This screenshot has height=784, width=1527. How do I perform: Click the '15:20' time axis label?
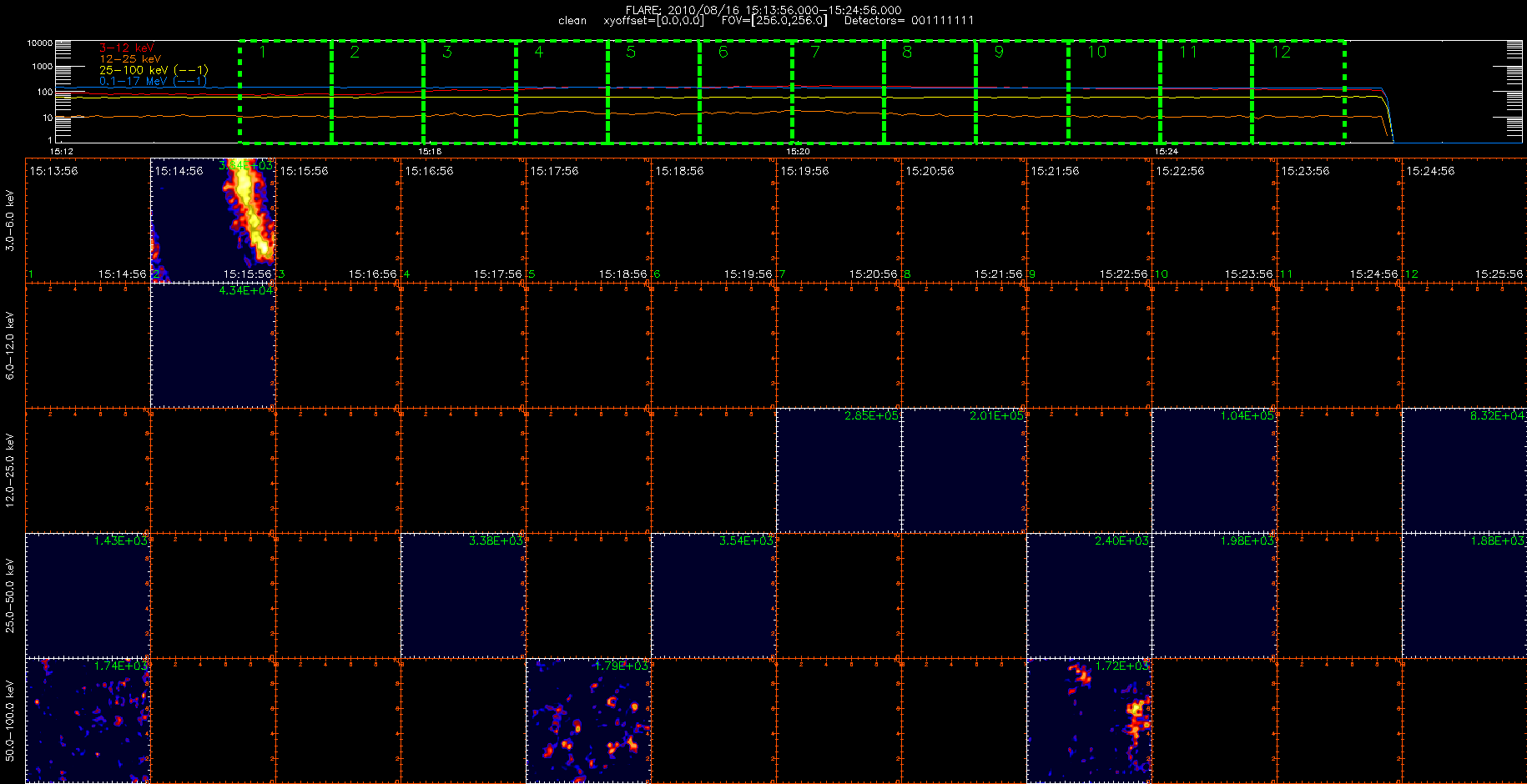(x=799, y=152)
